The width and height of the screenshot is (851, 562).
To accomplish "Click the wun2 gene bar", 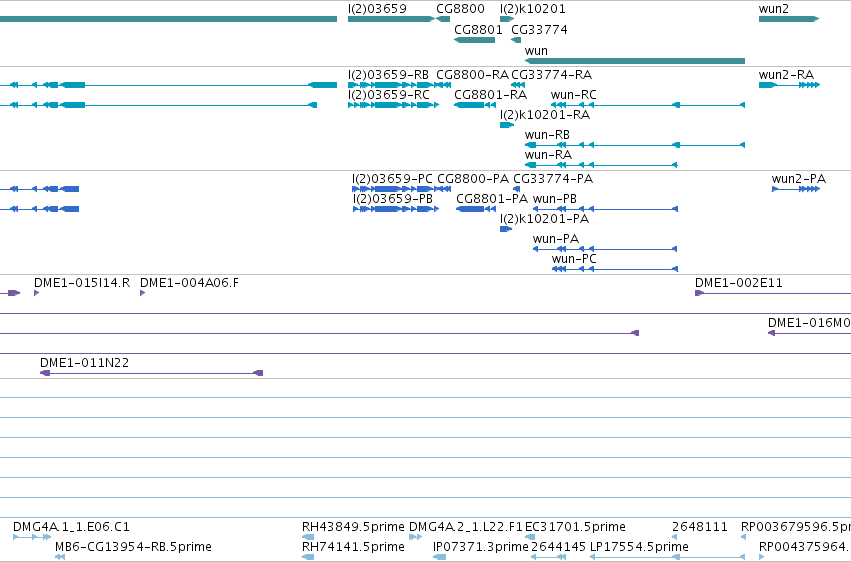I will [789, 19].
